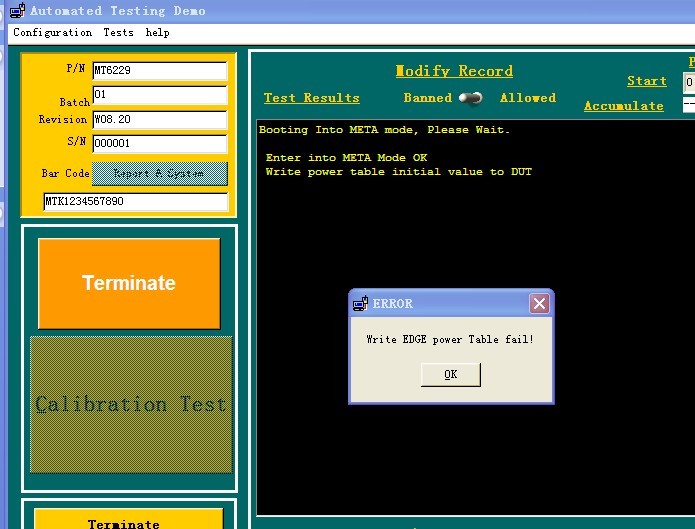Click the Revision field W08.20

(x=160, y=120)
